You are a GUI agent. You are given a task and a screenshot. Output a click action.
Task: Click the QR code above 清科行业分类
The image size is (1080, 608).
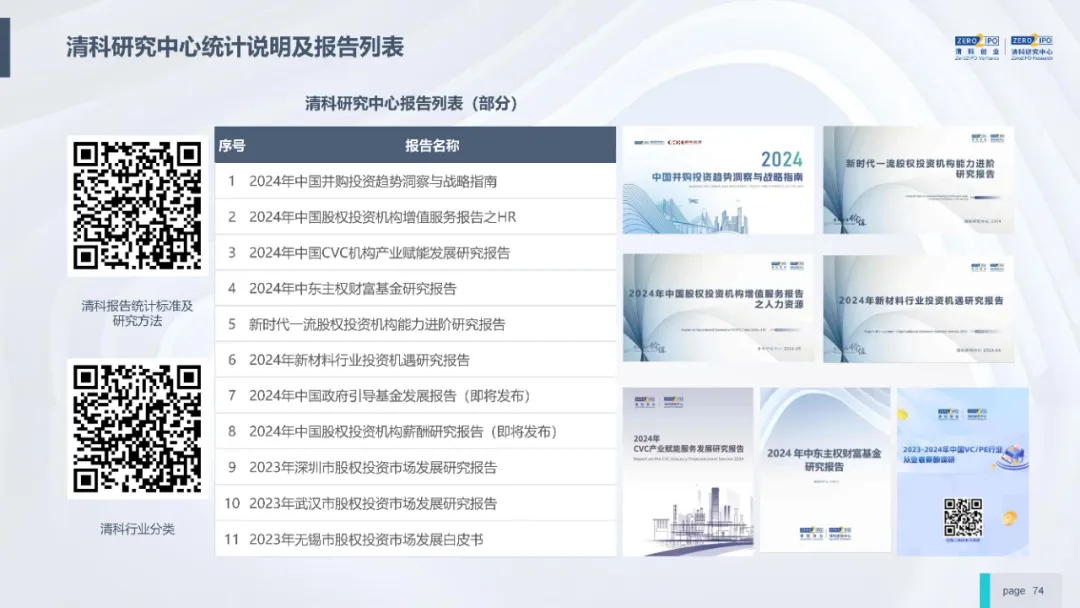click(137, 428)
